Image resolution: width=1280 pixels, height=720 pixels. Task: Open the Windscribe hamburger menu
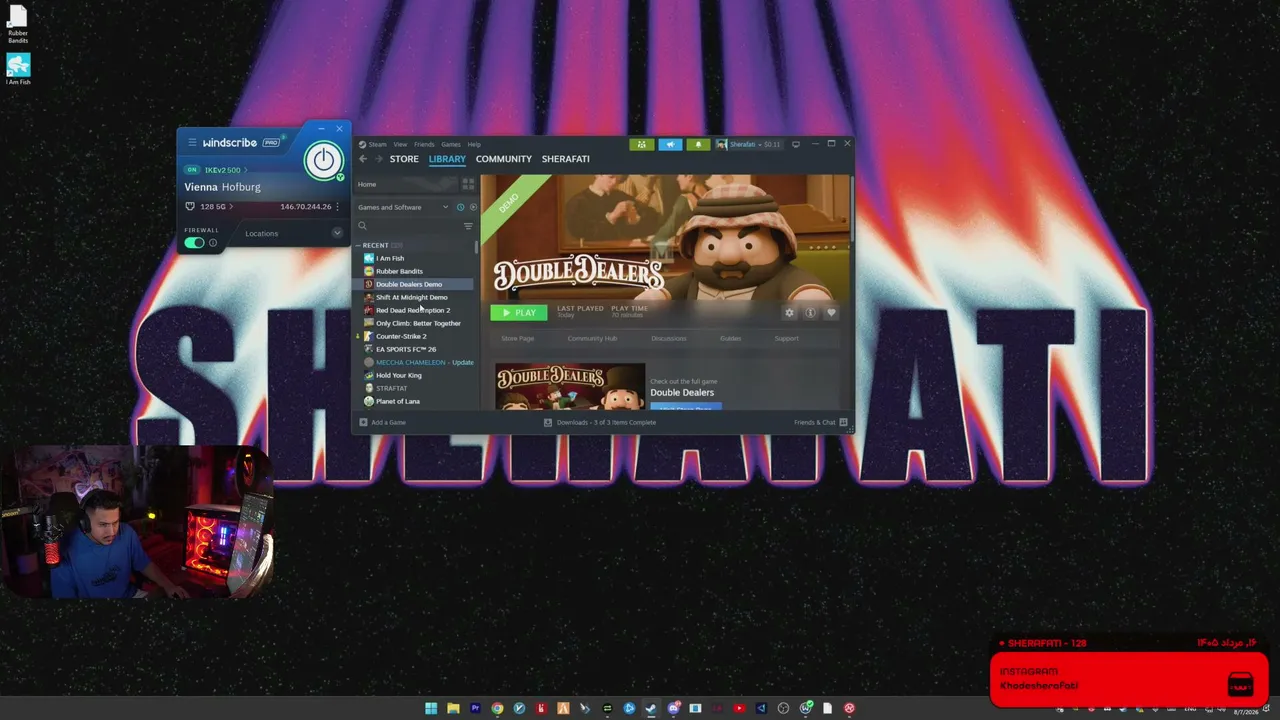(x=192, y=143)
